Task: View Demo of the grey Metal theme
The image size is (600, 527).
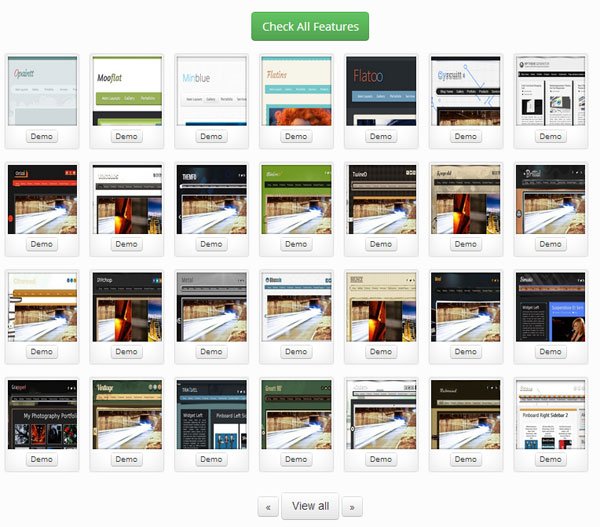Action: (212, 352)
